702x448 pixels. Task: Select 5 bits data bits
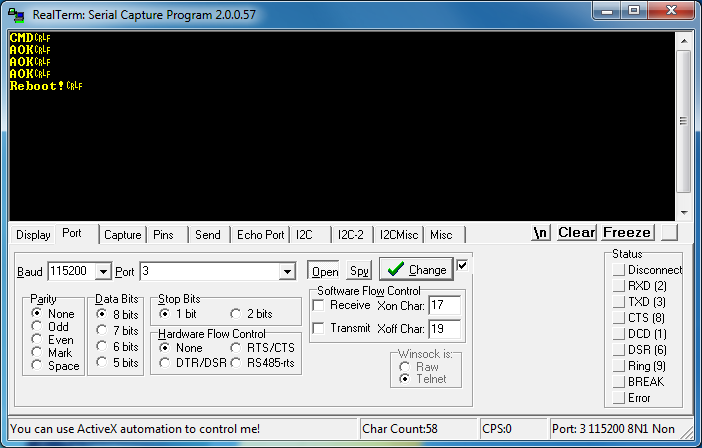pos(117,363)
